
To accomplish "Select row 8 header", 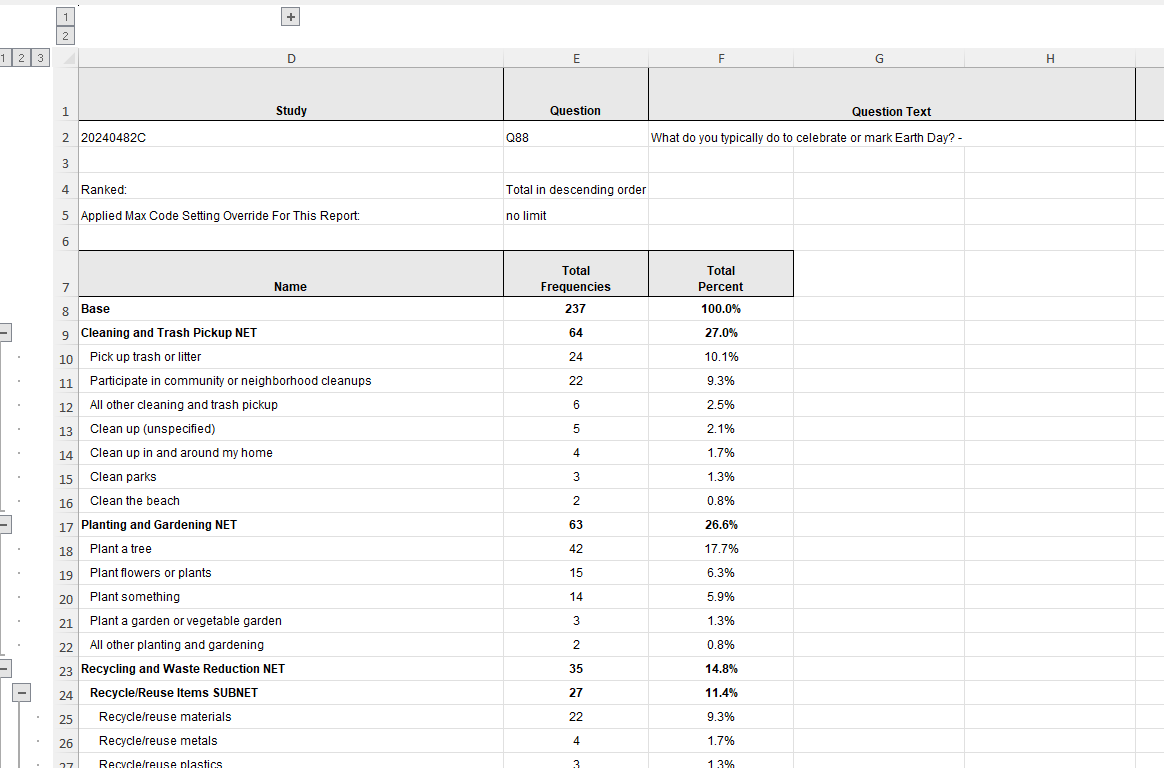I will point(66,310).
